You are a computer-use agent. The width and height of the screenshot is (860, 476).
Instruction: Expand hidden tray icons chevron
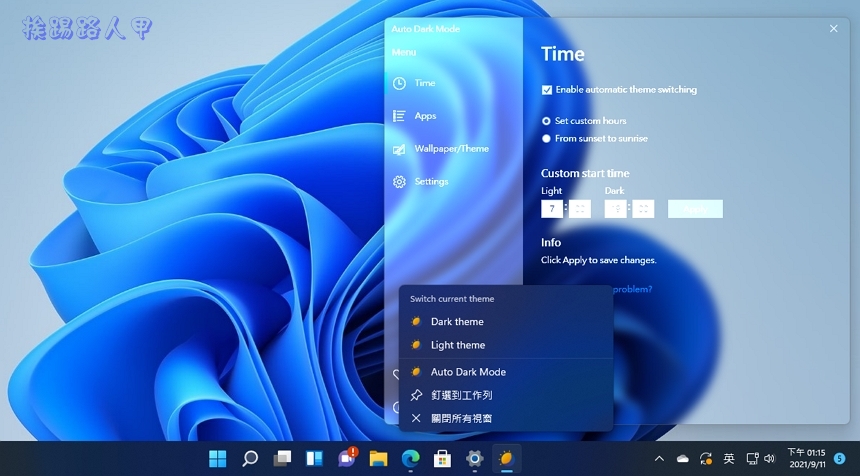[660, 458]
